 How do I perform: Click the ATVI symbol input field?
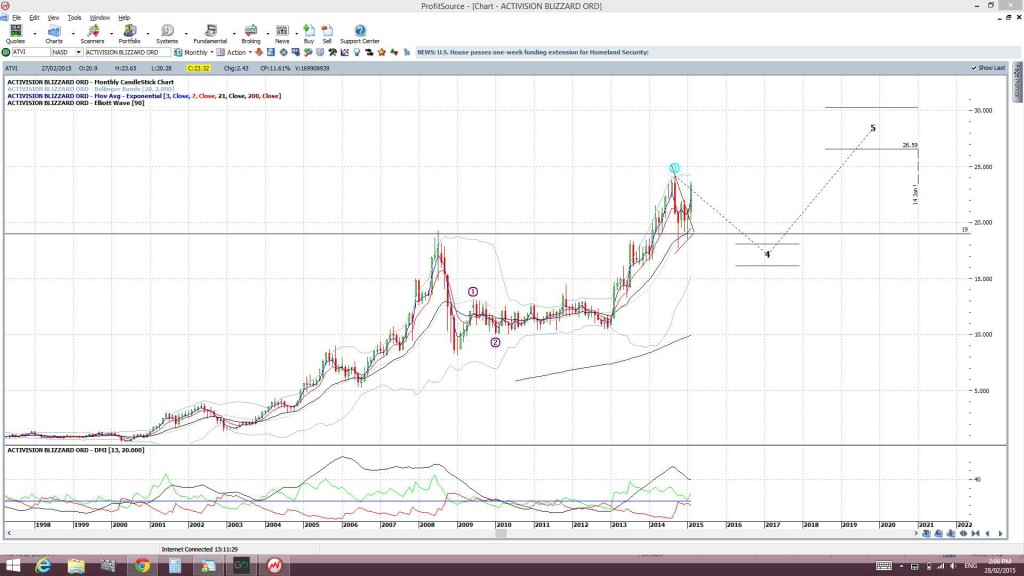30,52
